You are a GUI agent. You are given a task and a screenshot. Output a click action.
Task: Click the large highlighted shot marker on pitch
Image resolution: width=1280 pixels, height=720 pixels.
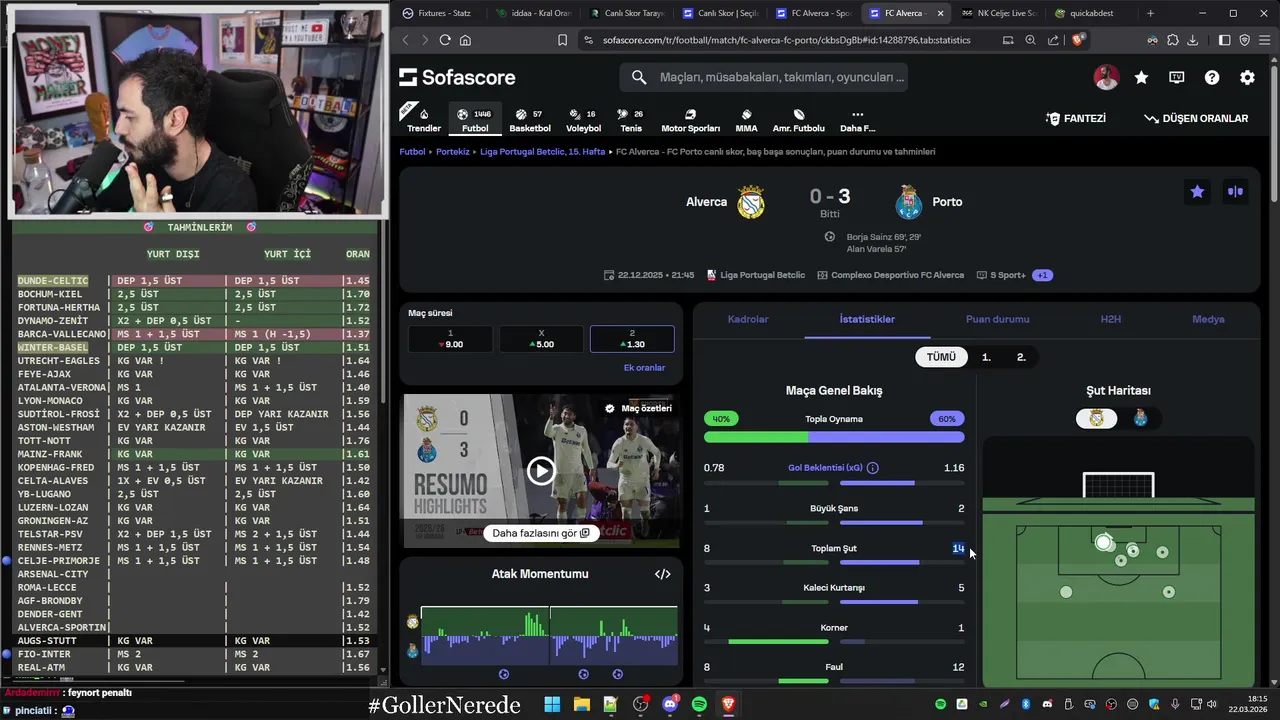click(x=1103, y=542)
